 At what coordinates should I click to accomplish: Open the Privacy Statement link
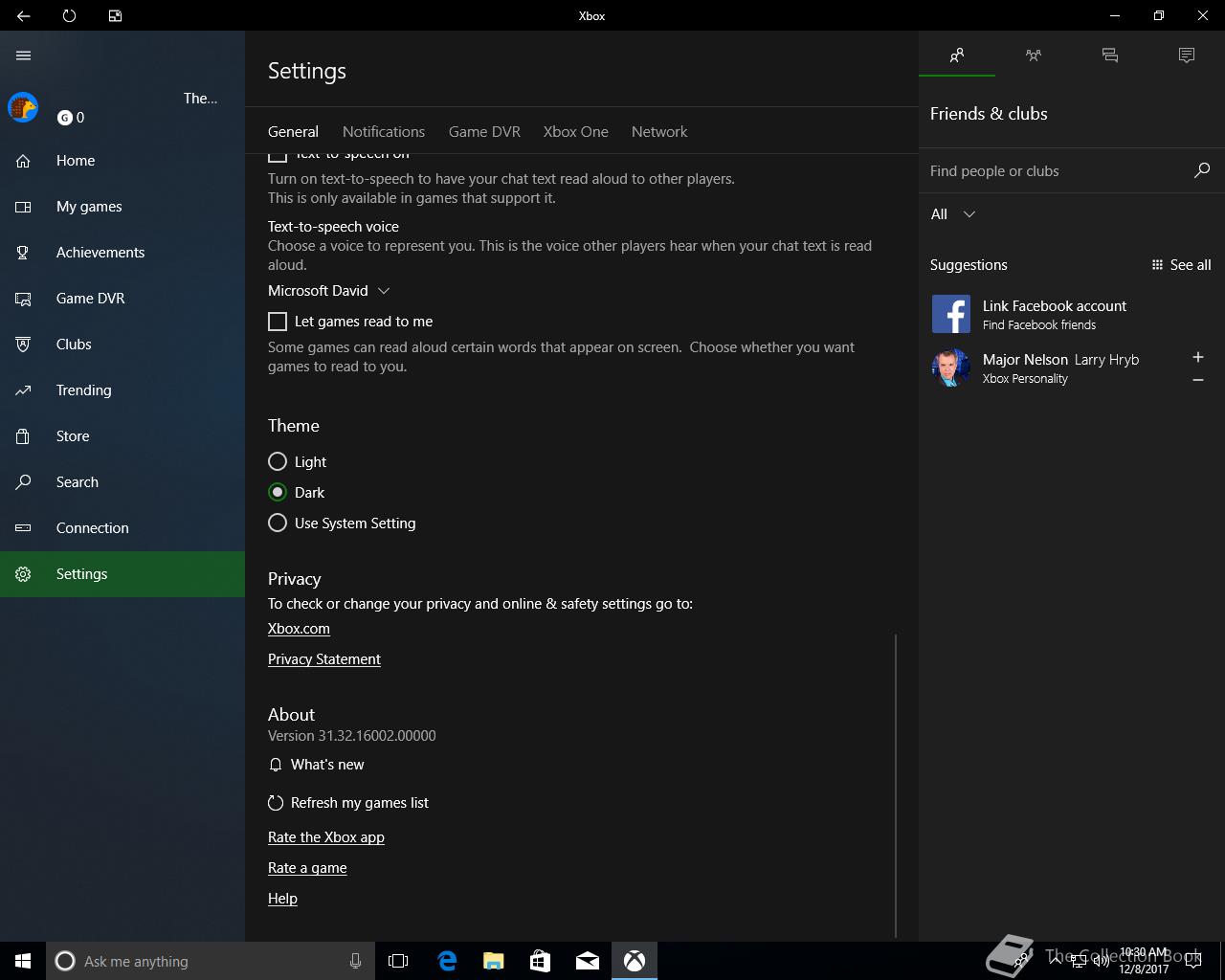(324, 659)
